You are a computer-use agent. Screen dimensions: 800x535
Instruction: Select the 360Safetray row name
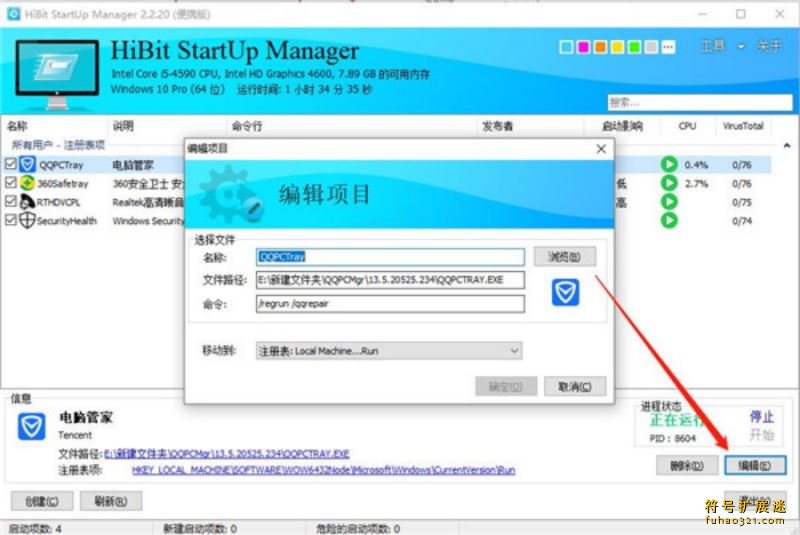coord(63,184)
